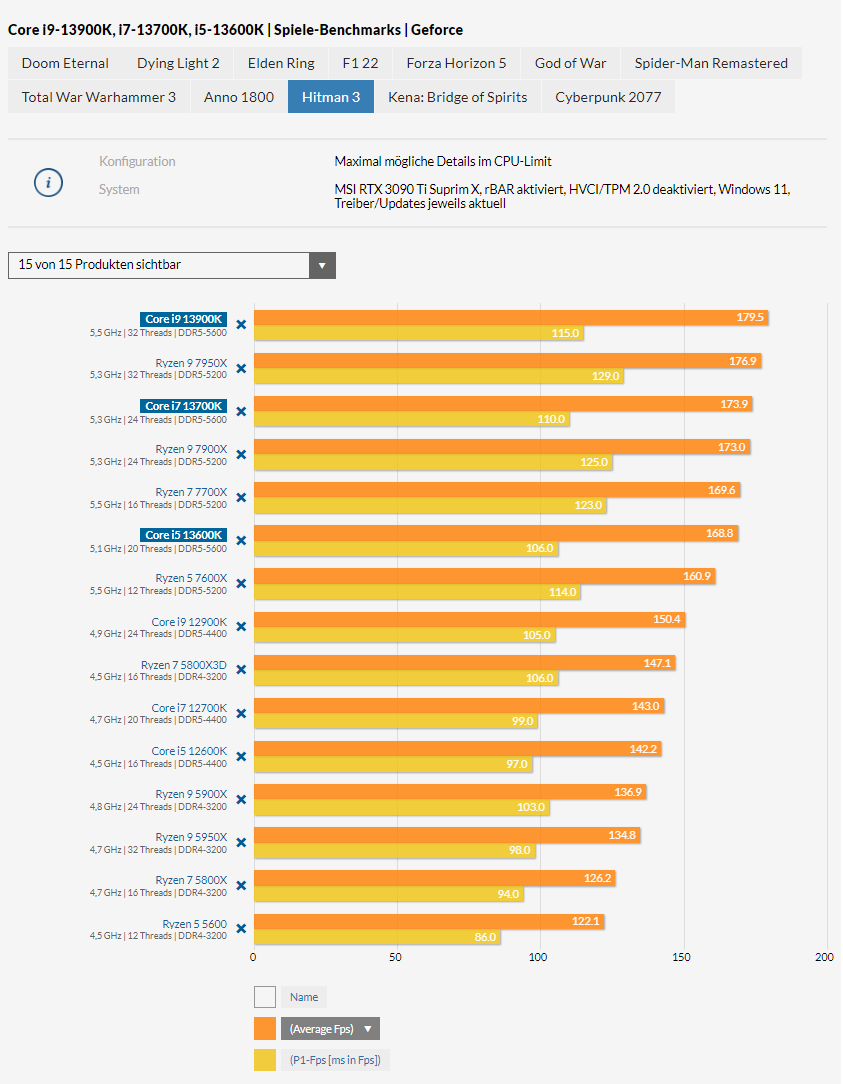The height and width of the screenshot is (1084, 843).
Task: Click the Ryzen 9 5950X label
Action: 191,837
